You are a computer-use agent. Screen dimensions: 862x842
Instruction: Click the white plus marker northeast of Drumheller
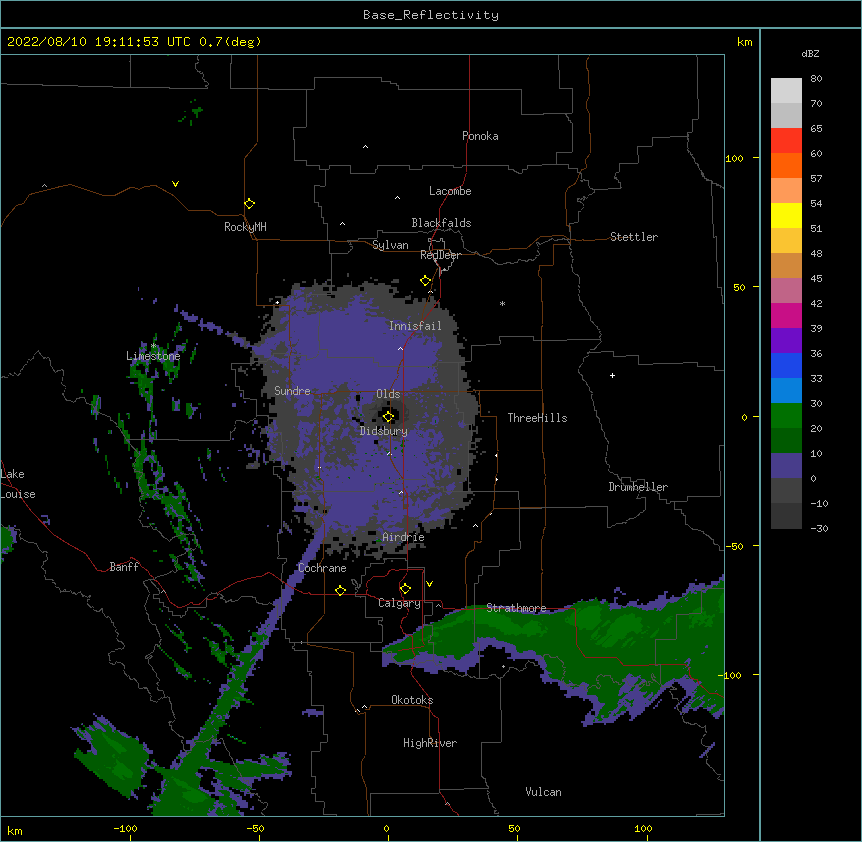612,375
